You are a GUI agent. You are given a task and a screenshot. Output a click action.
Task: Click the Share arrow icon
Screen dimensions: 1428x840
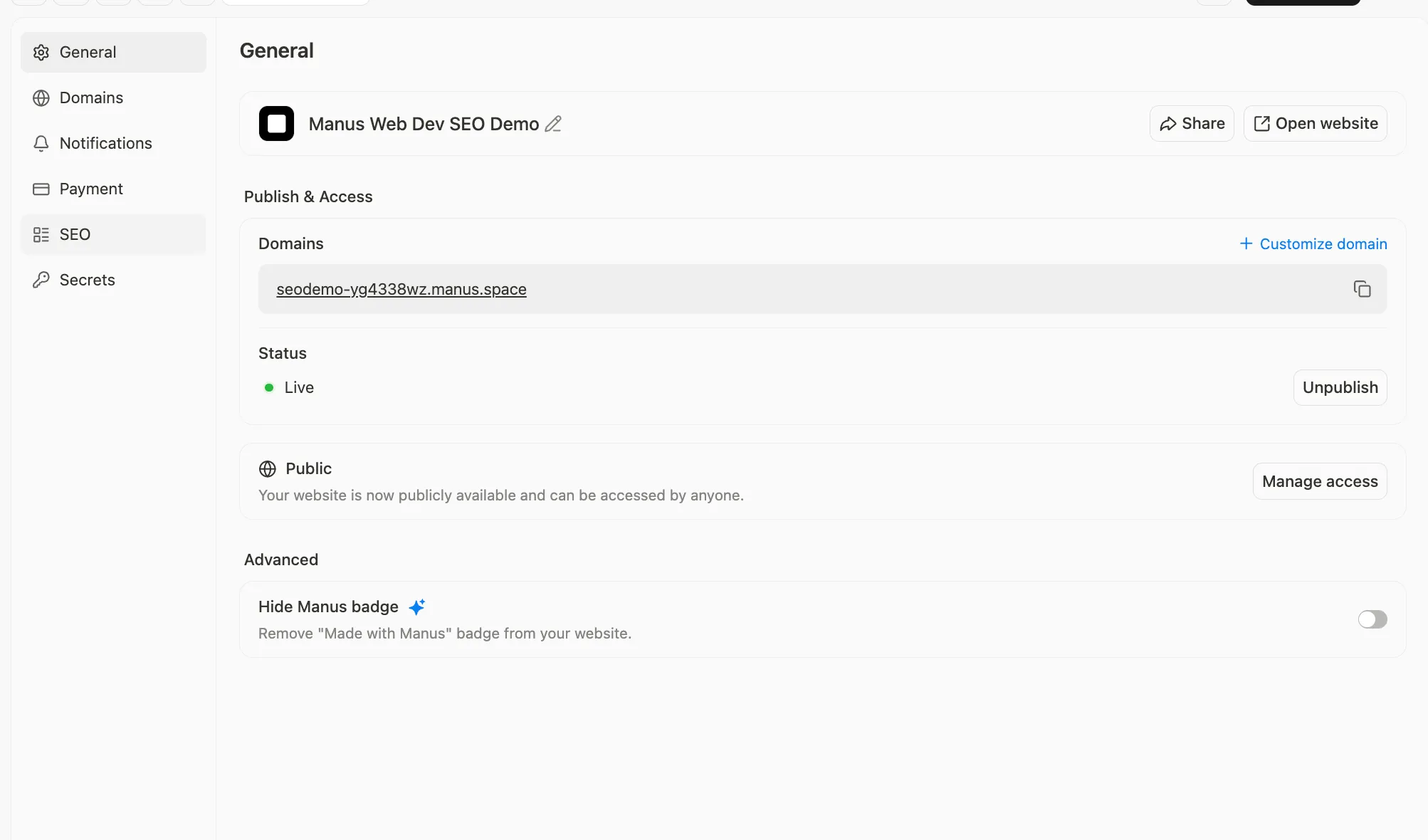(x=1168, y=123)
